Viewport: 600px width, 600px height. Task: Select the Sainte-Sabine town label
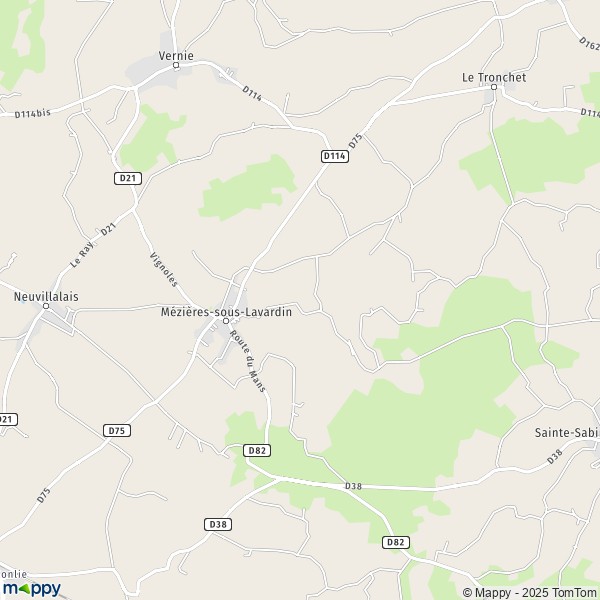pos(567,433)
